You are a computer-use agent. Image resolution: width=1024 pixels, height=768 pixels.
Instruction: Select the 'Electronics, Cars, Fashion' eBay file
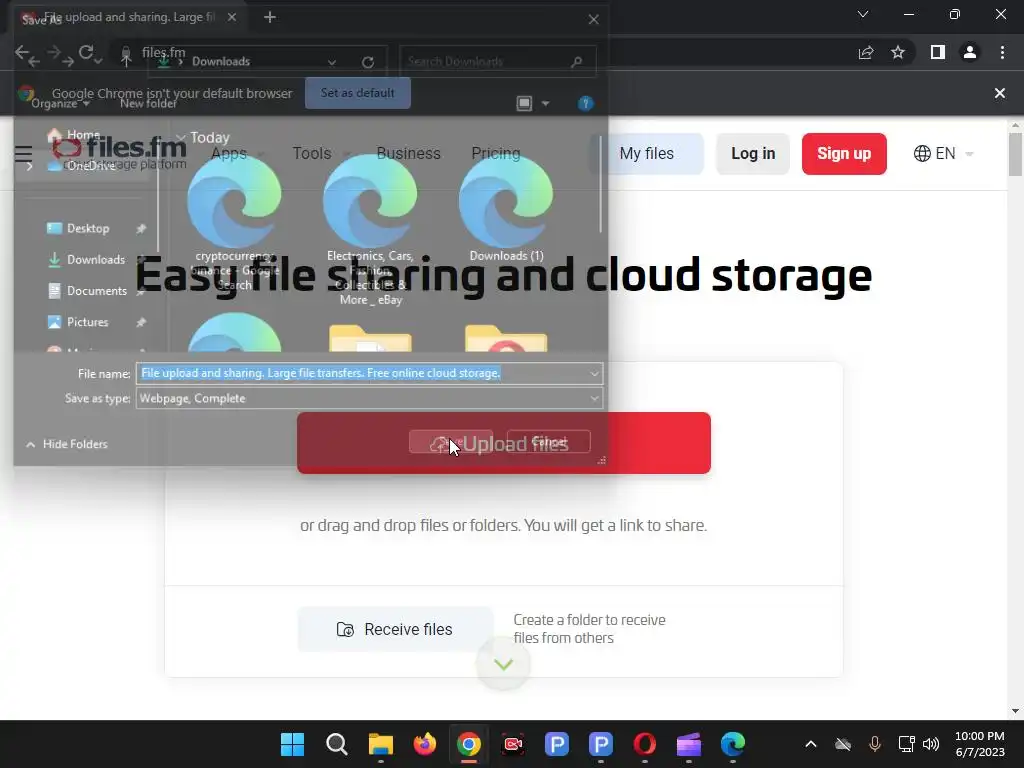370,230
